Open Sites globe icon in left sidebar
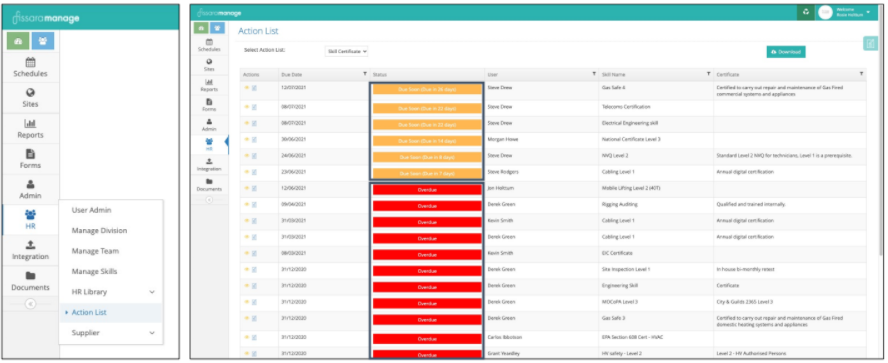The image size is (888, 363). [30, 93]
